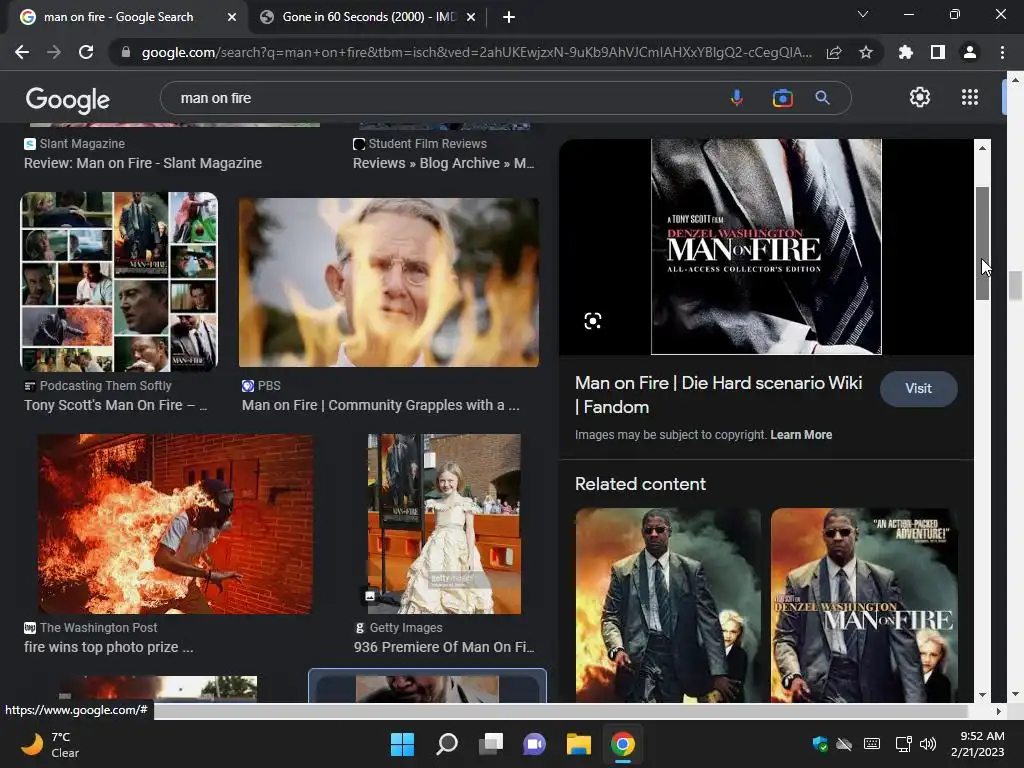1024x768 pixels.
Task: Click the magnifier search button in search box
Action: point(822,98)
